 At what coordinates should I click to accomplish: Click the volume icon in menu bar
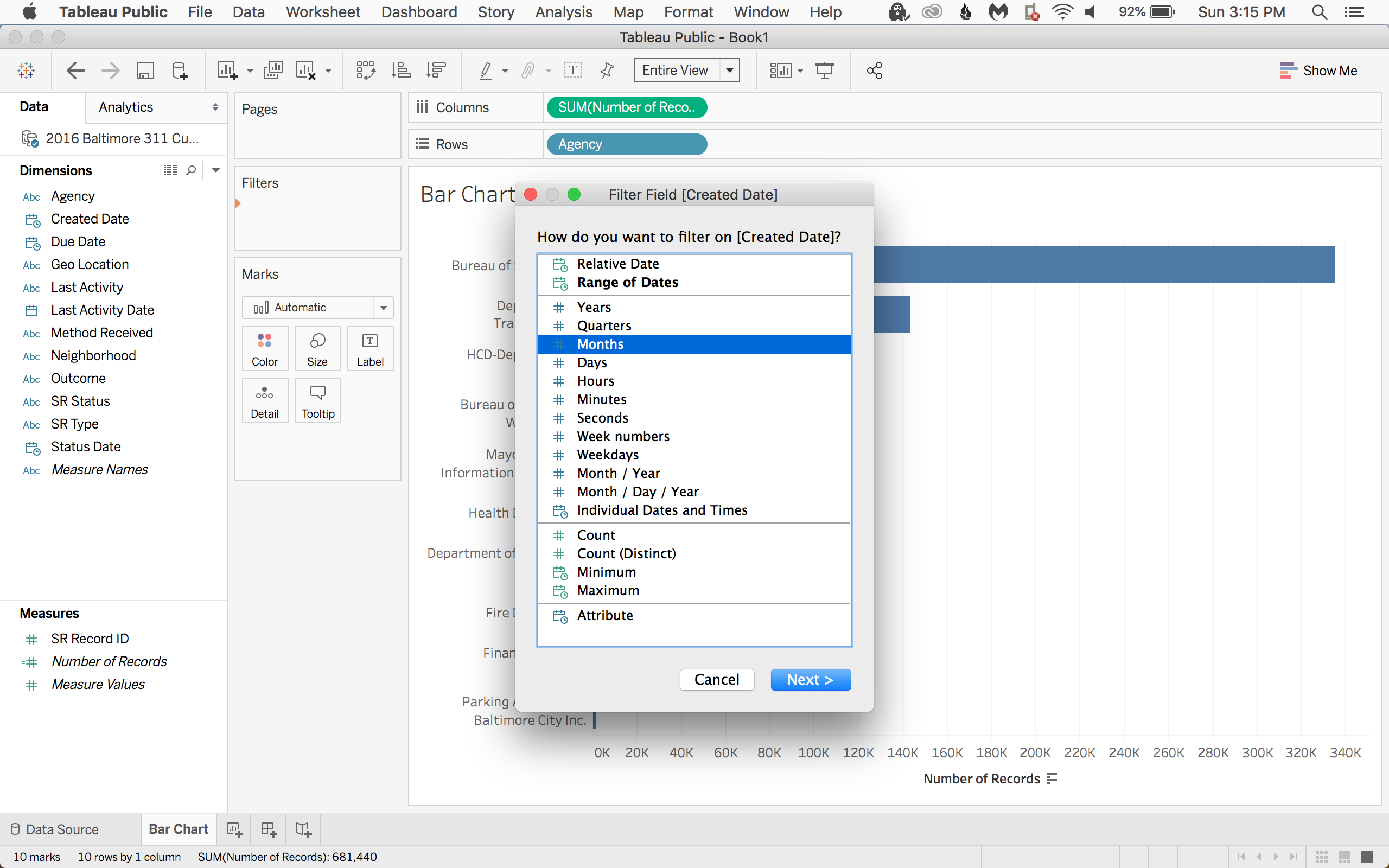1090,12
